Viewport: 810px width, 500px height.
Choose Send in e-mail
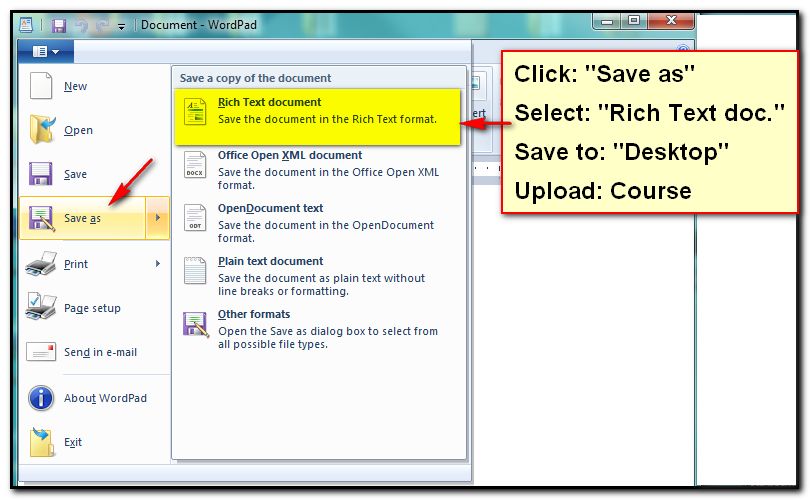tap(95, 352)
